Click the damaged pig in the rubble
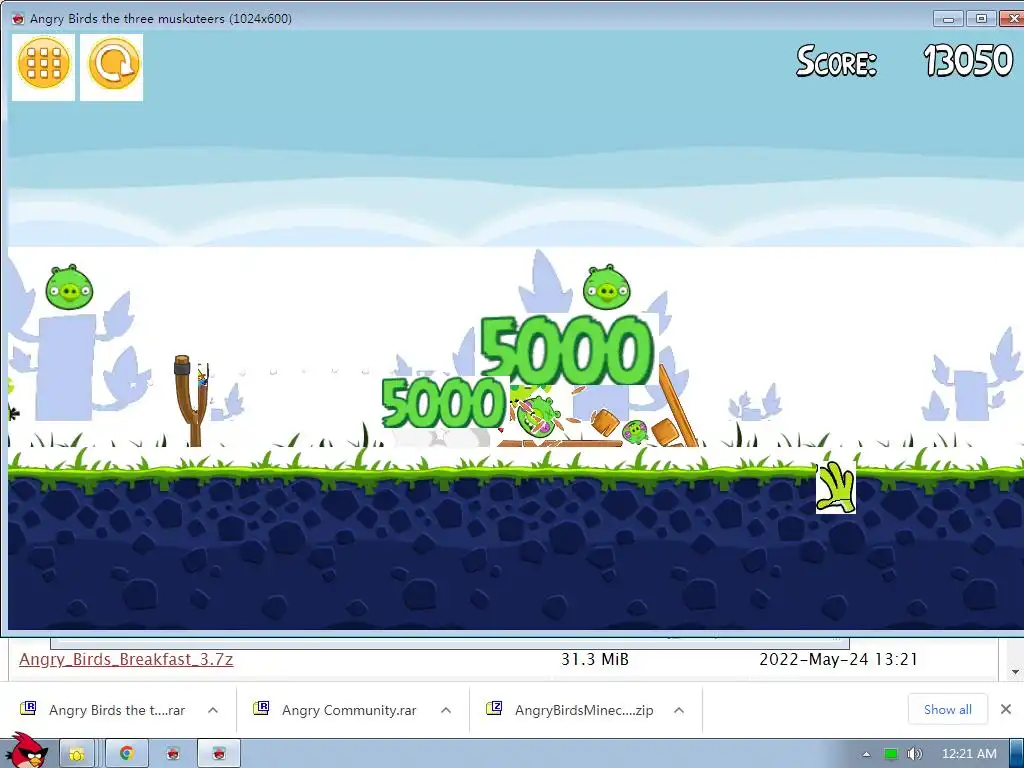The height and width of the screenshot is (768, 1024). point(538,415)
